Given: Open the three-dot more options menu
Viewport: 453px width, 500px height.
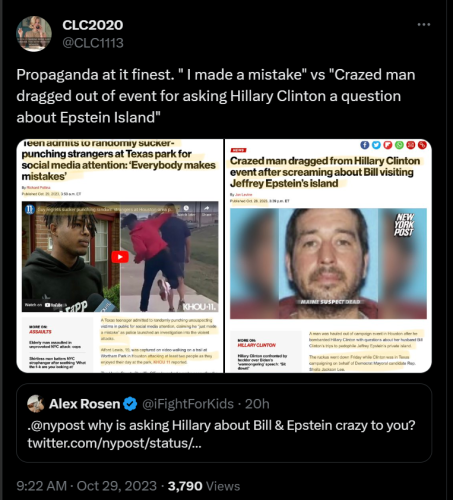Looking at the screenshot, I should [x=424, y=25].
